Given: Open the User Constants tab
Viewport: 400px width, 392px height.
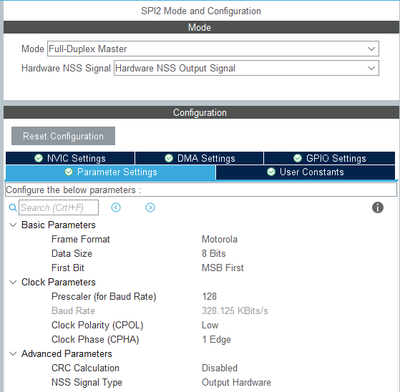Looking at the screenshot, I should [306, 172].
